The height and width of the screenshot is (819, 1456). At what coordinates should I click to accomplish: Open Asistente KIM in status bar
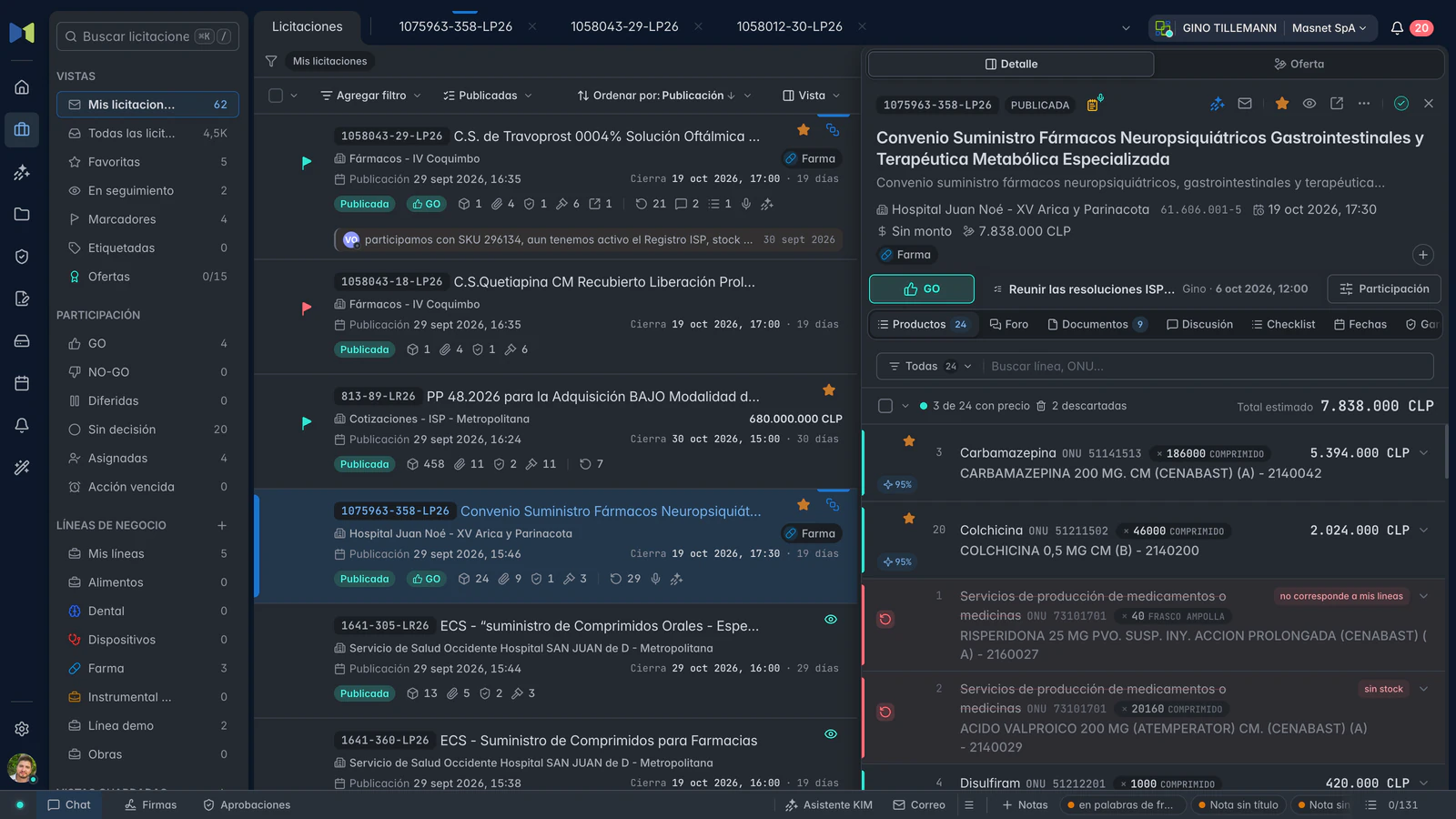click(828, 805)
